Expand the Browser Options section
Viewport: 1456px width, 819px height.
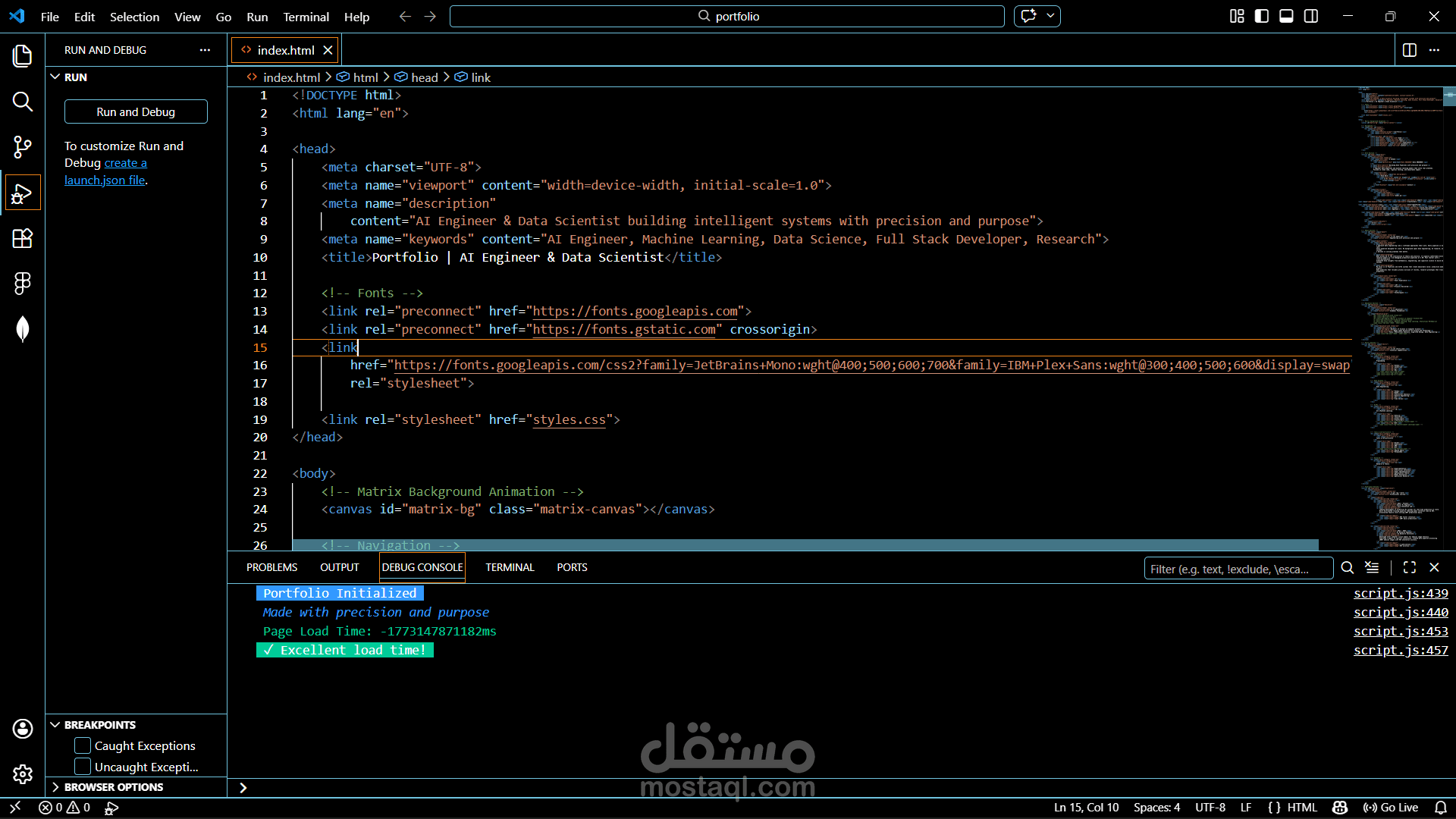click(113, 787)
